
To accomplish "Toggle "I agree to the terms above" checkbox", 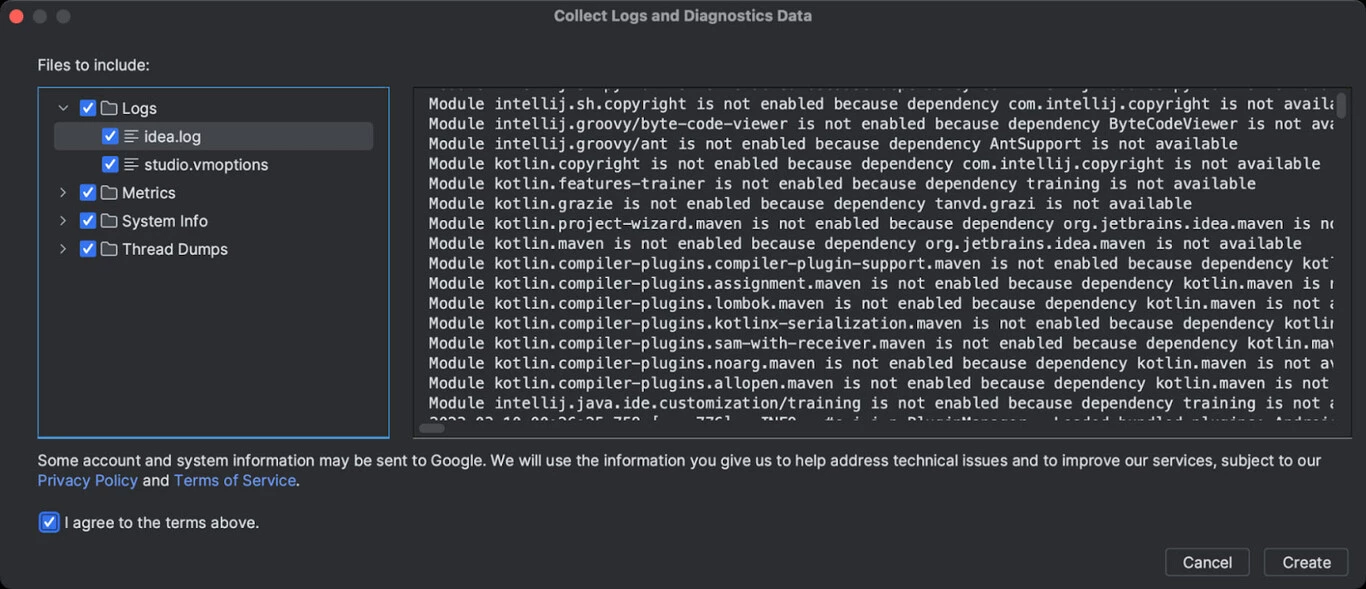I will pyautogui.click(x=49, y=522).
